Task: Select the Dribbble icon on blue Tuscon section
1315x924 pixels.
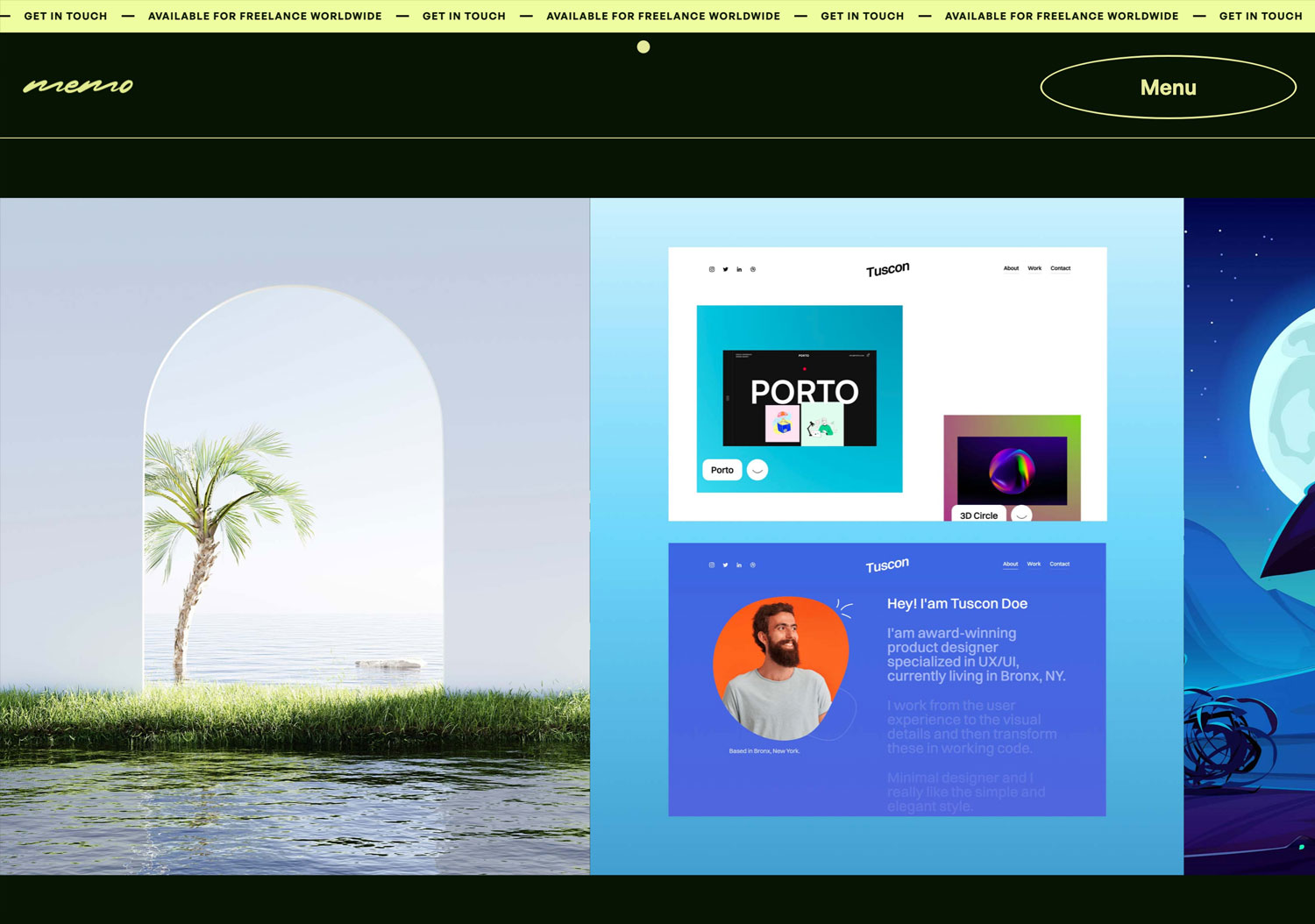Action: pyautogui.click(x=752, y=565)
